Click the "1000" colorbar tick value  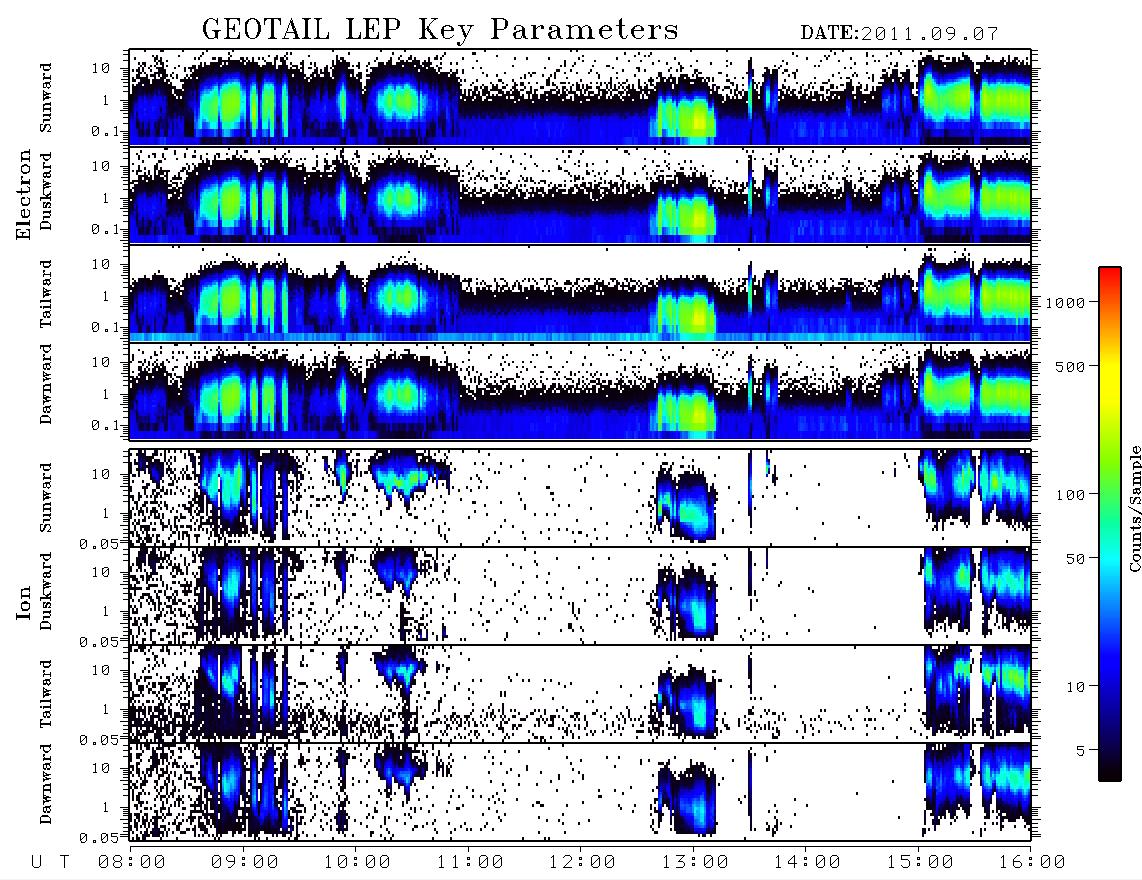[1066, 302]
